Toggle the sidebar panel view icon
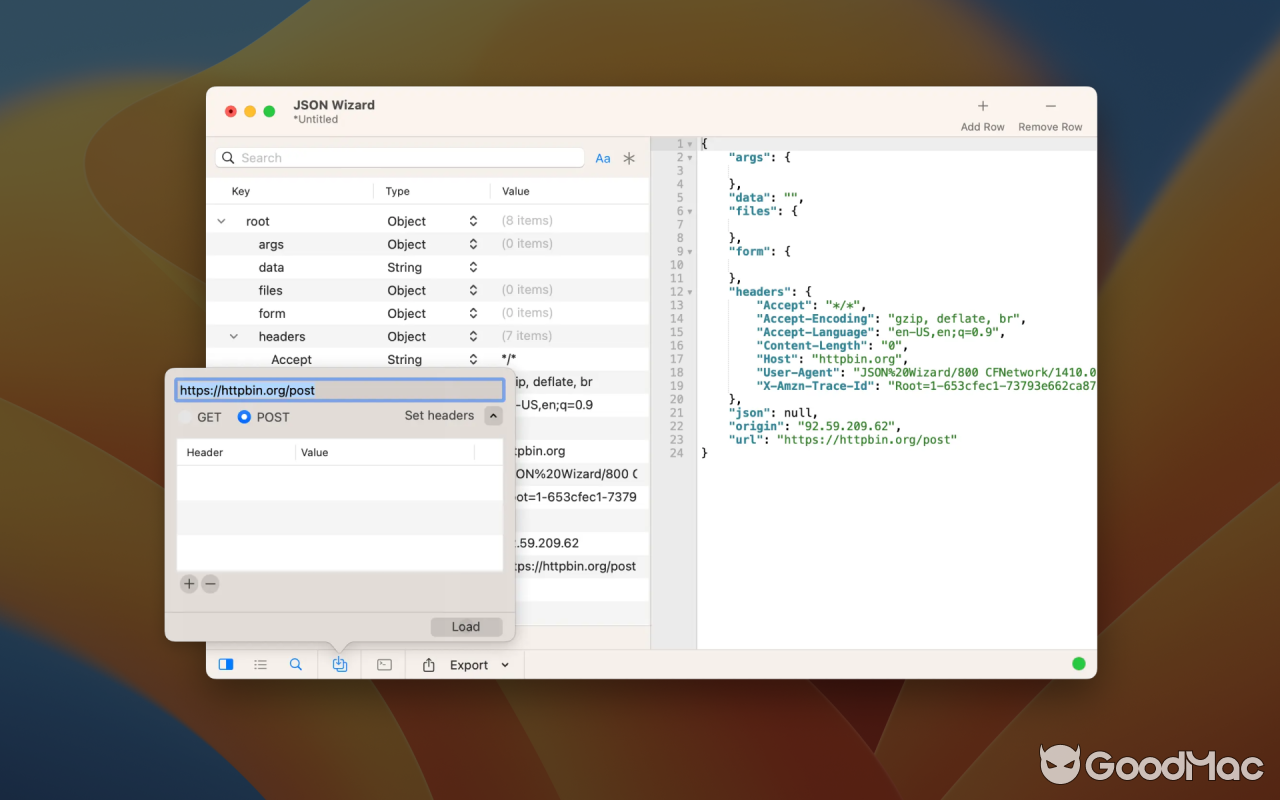 tap(226, 664)
